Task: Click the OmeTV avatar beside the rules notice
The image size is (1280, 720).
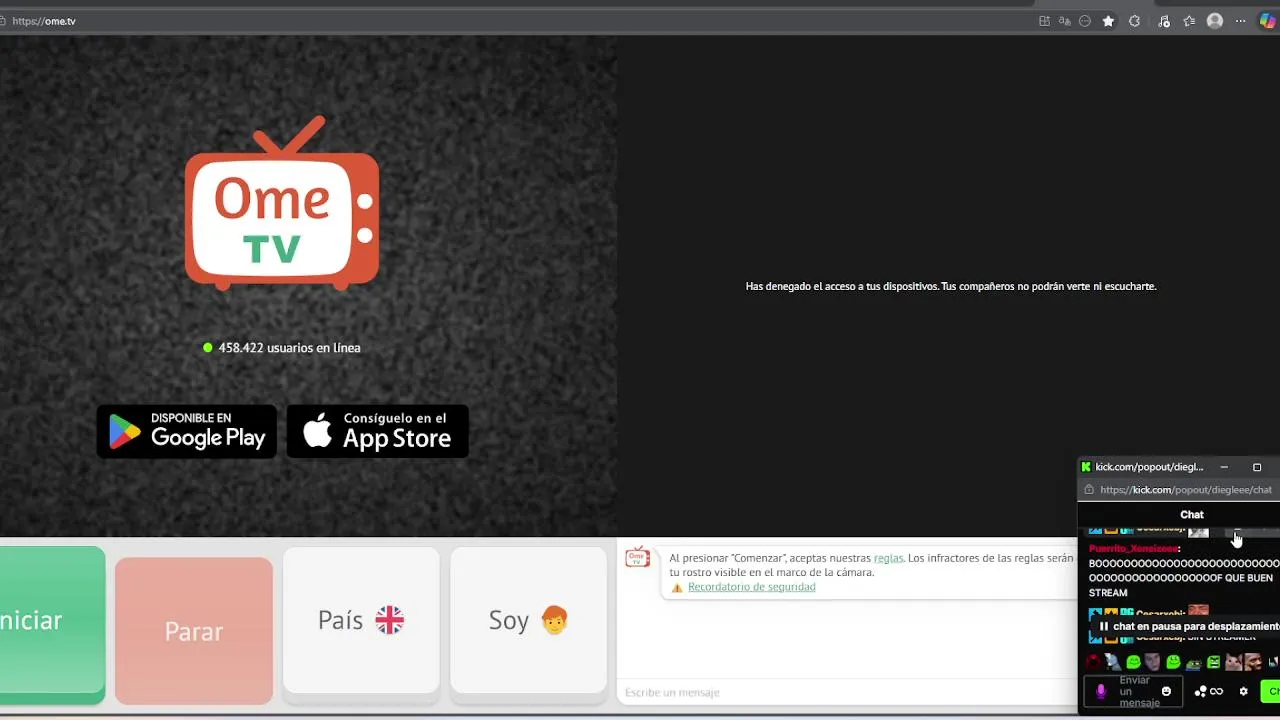Action: pyautogui.click(x=638, y=558)
